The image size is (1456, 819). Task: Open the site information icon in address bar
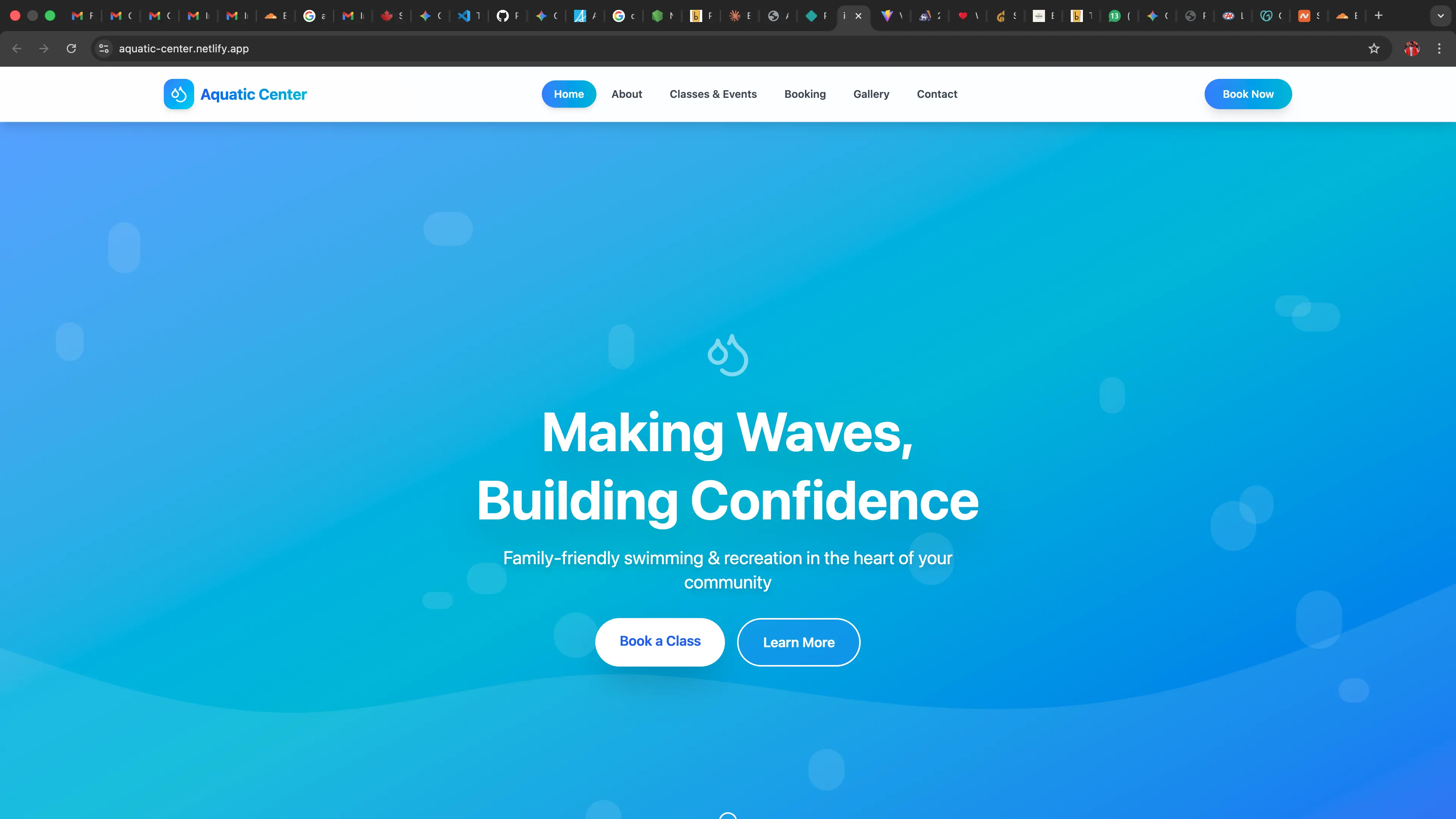(x=104, y=49)
